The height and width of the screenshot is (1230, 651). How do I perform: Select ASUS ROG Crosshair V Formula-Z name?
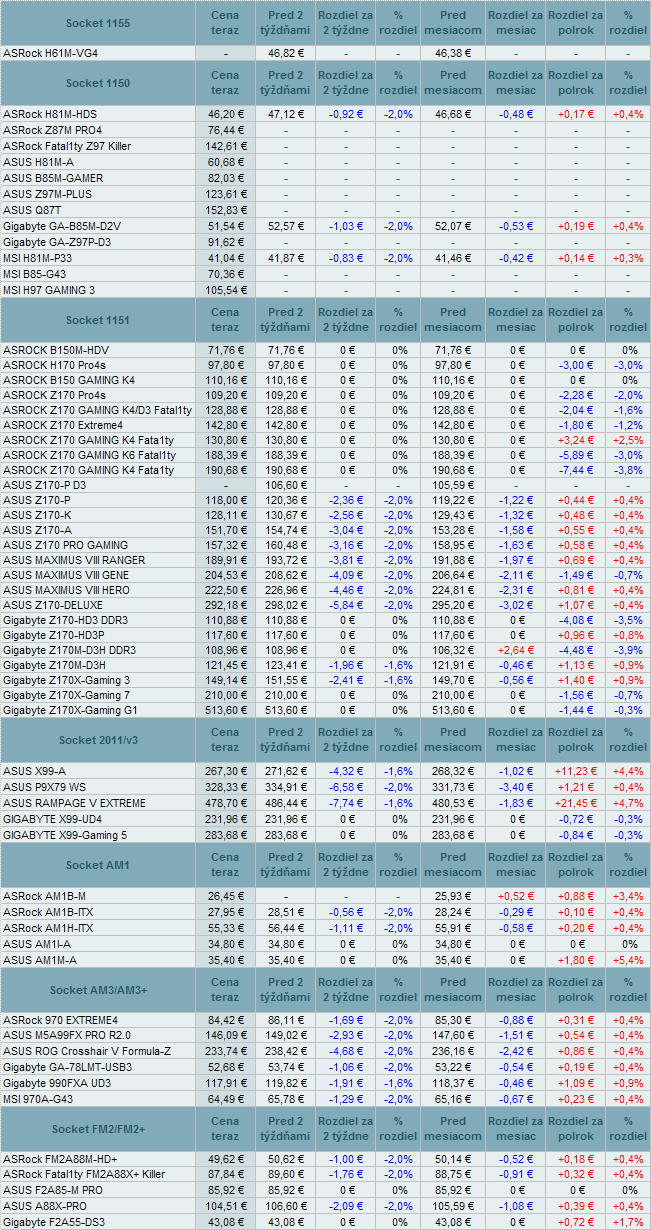(87, 1053)
